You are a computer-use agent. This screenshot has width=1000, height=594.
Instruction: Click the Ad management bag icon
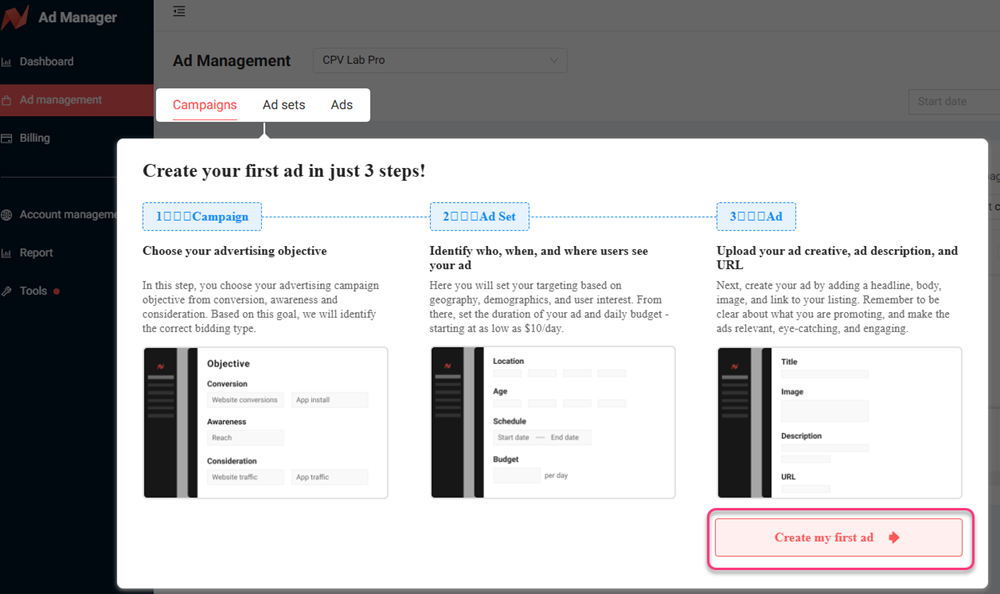click(7, 100)
